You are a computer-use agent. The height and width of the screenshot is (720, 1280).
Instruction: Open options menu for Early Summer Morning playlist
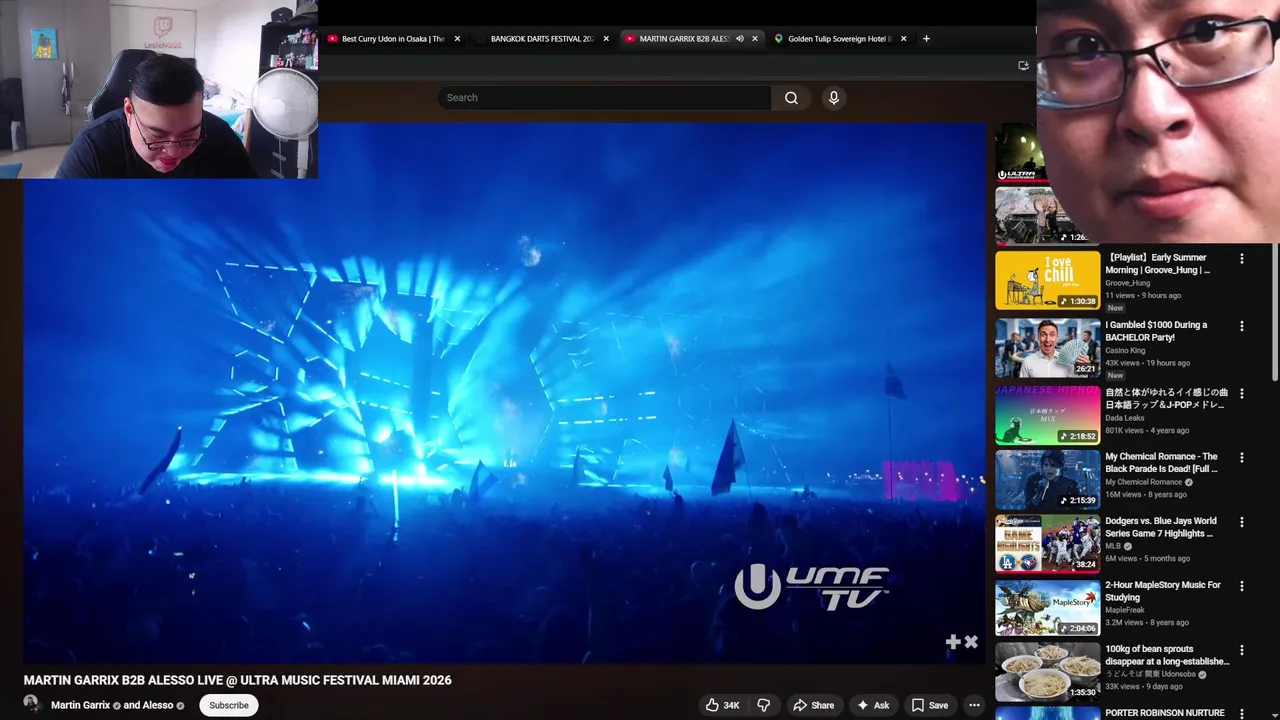[x=1242, y=259]
